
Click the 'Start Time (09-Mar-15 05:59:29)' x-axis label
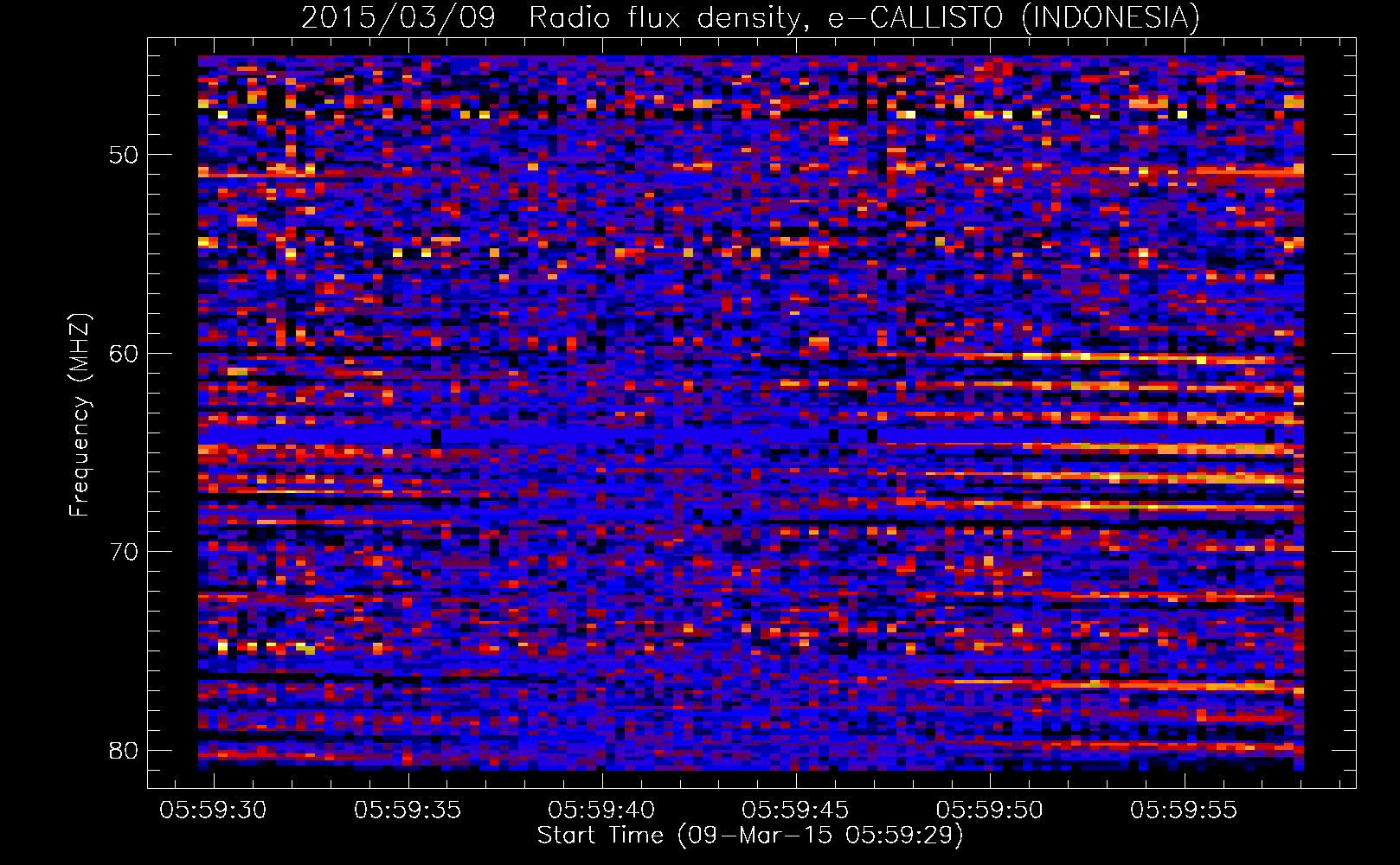(750, 836)
